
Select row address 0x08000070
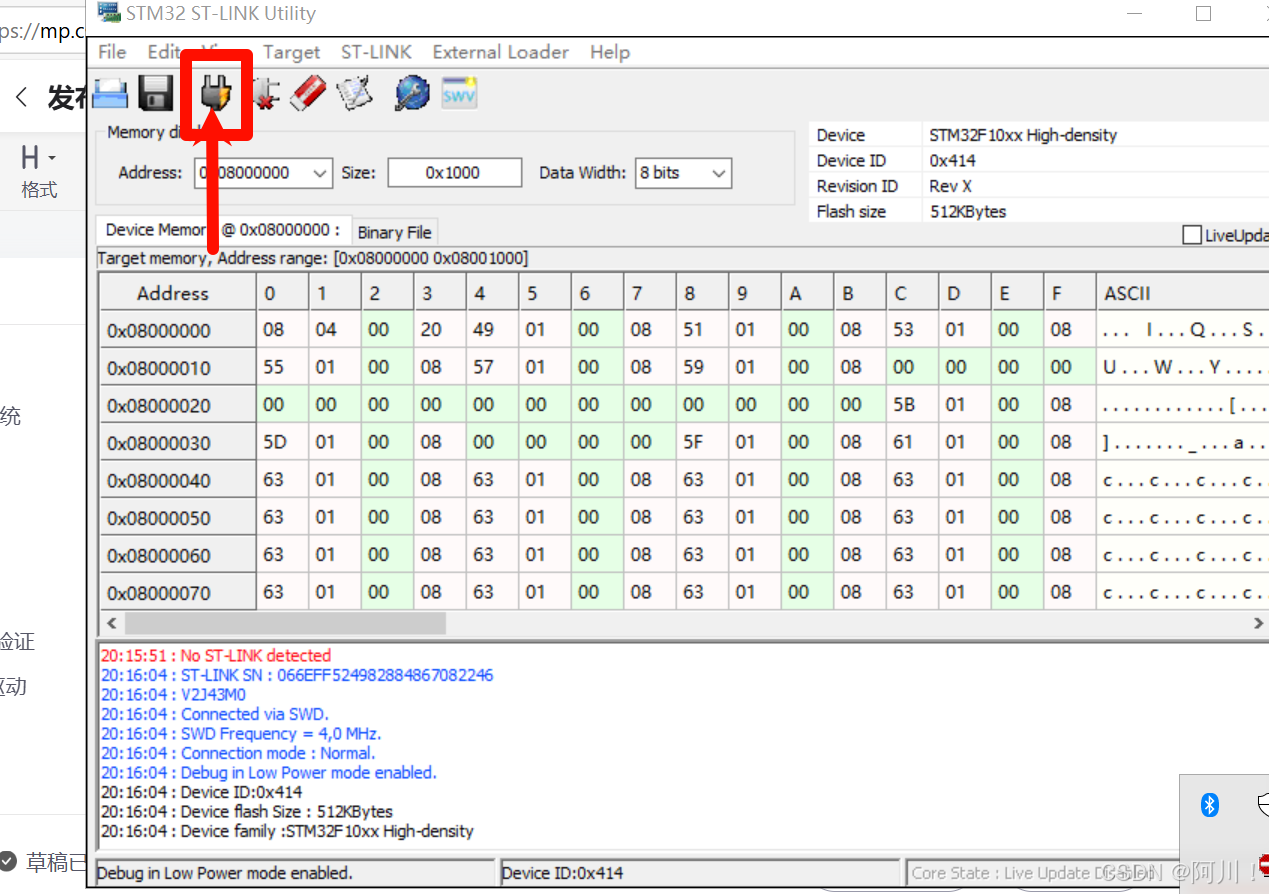click(177, 593)
